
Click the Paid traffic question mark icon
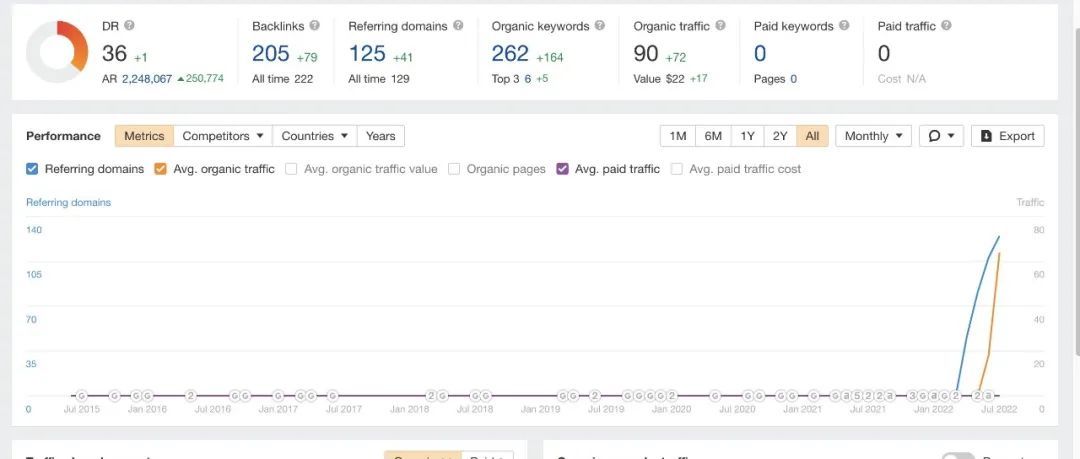946,26
